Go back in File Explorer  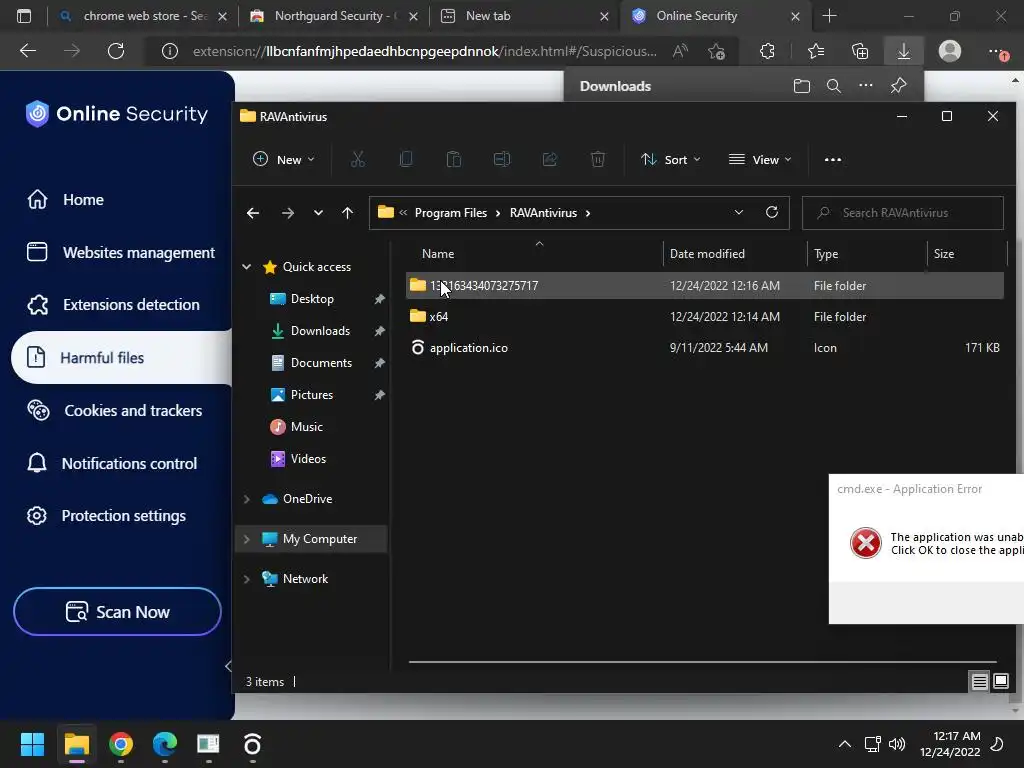[253, 213]
